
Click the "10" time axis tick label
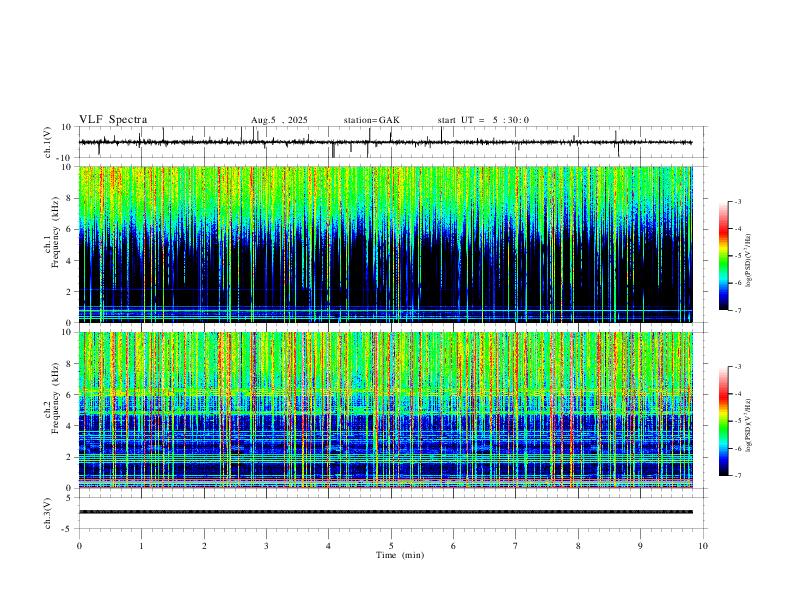(x=703, y=546)
